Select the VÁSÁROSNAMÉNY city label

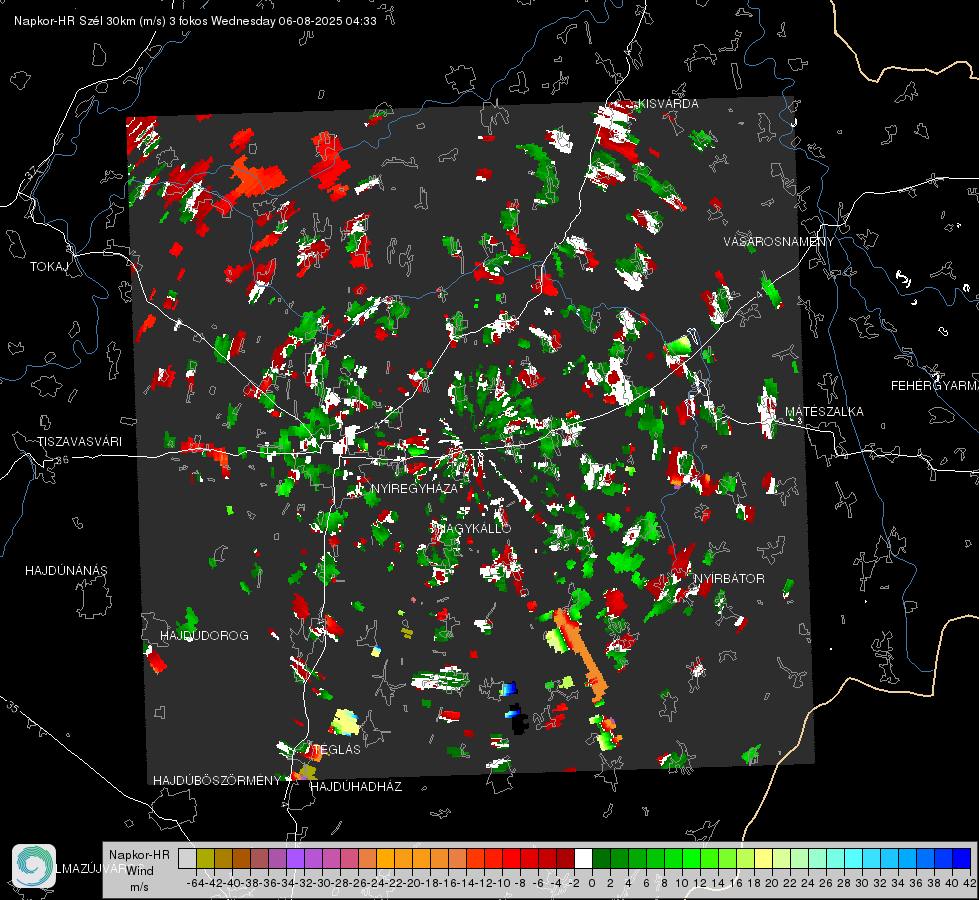coord(779,242)
